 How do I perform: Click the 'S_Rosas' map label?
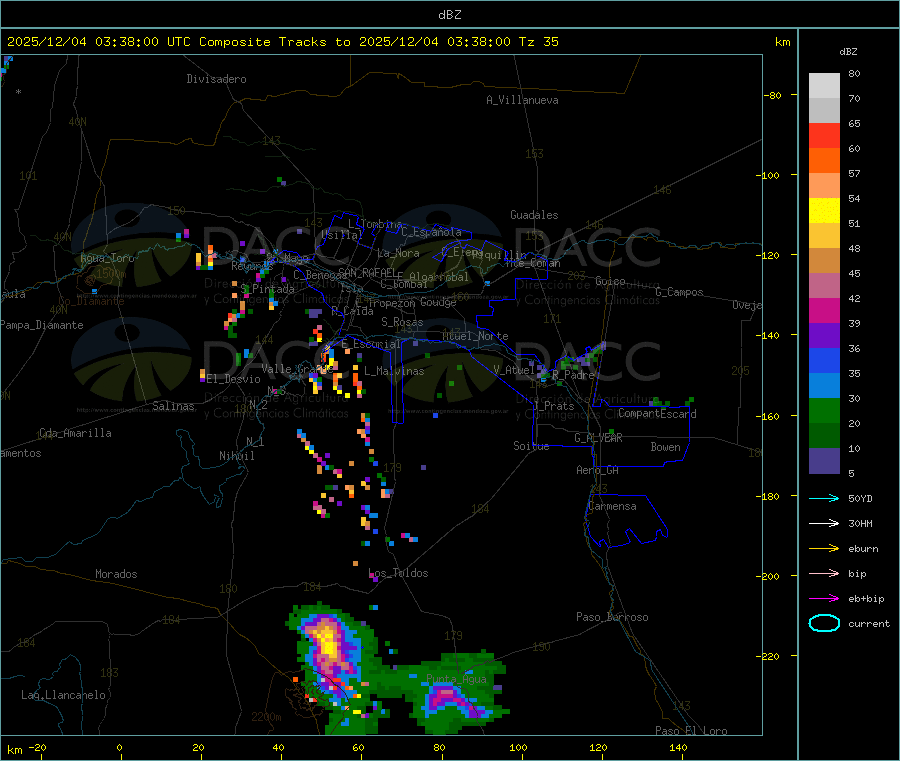[402, 322]
